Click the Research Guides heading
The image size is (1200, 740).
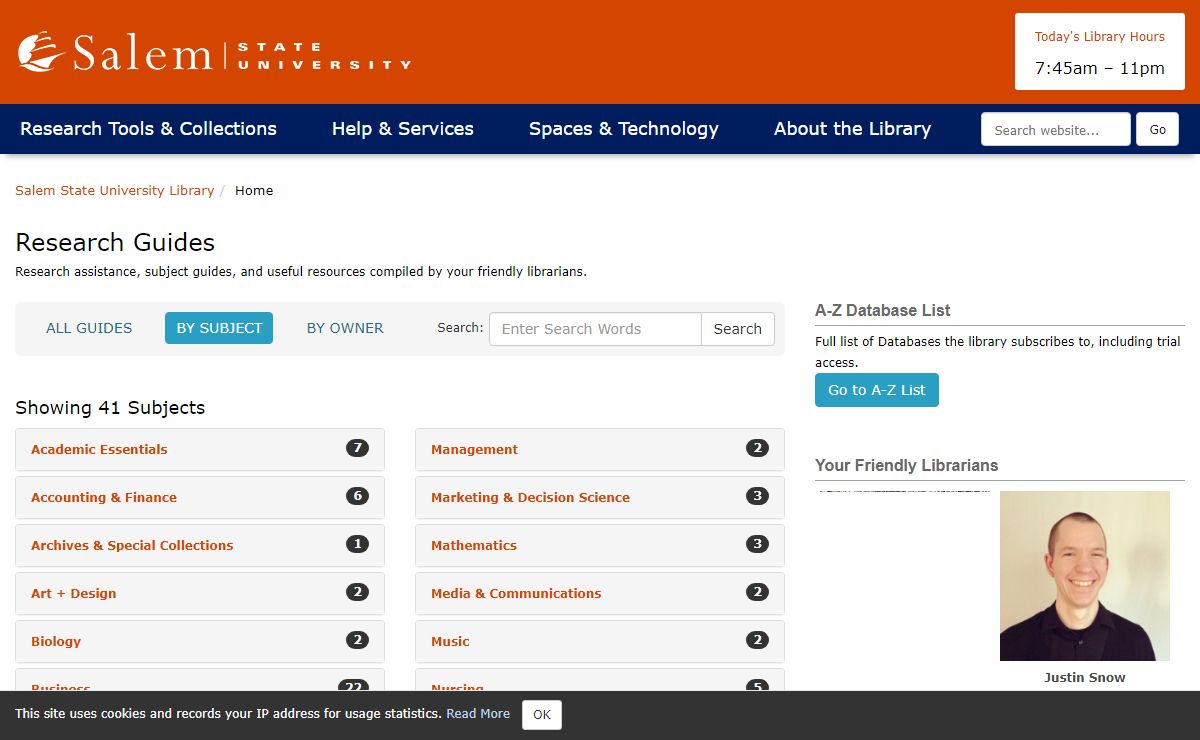(x=115, y=242)
